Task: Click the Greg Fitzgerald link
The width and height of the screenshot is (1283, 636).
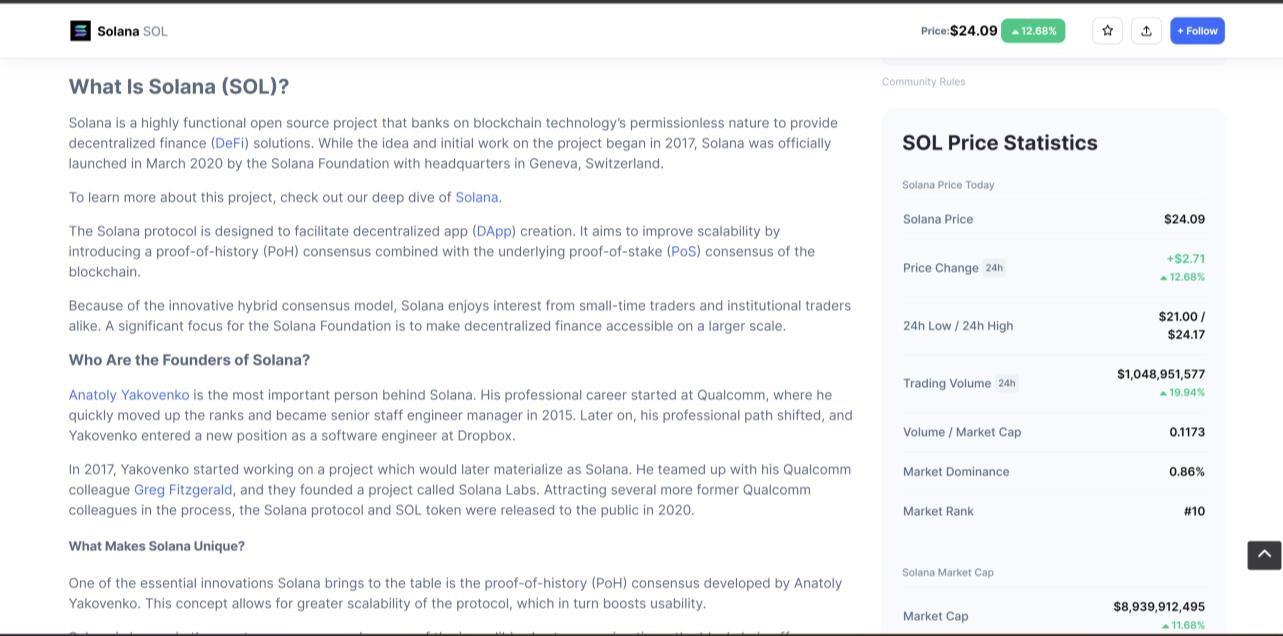Action: tap(183, 490)
